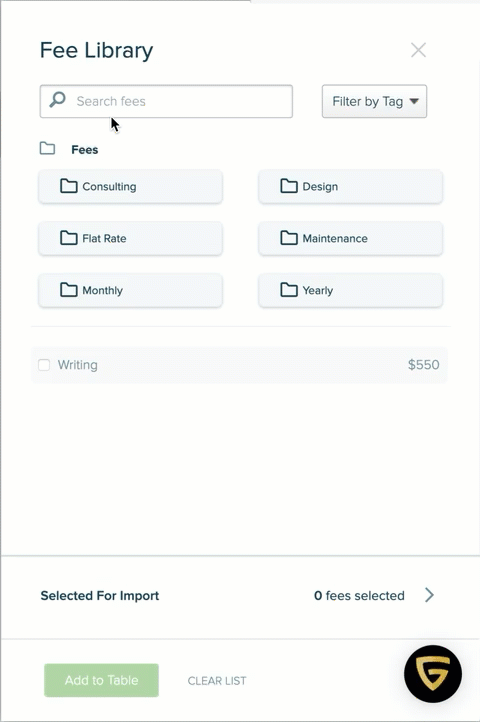Open the Flat Rate folder icon
Screen dimensions: 480x722
tap(69, 238)
